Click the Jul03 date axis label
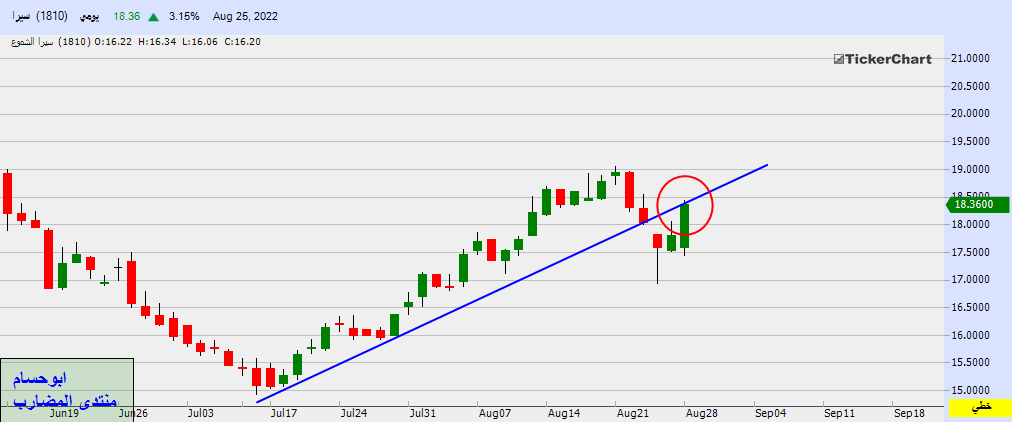 pos(202,412)
